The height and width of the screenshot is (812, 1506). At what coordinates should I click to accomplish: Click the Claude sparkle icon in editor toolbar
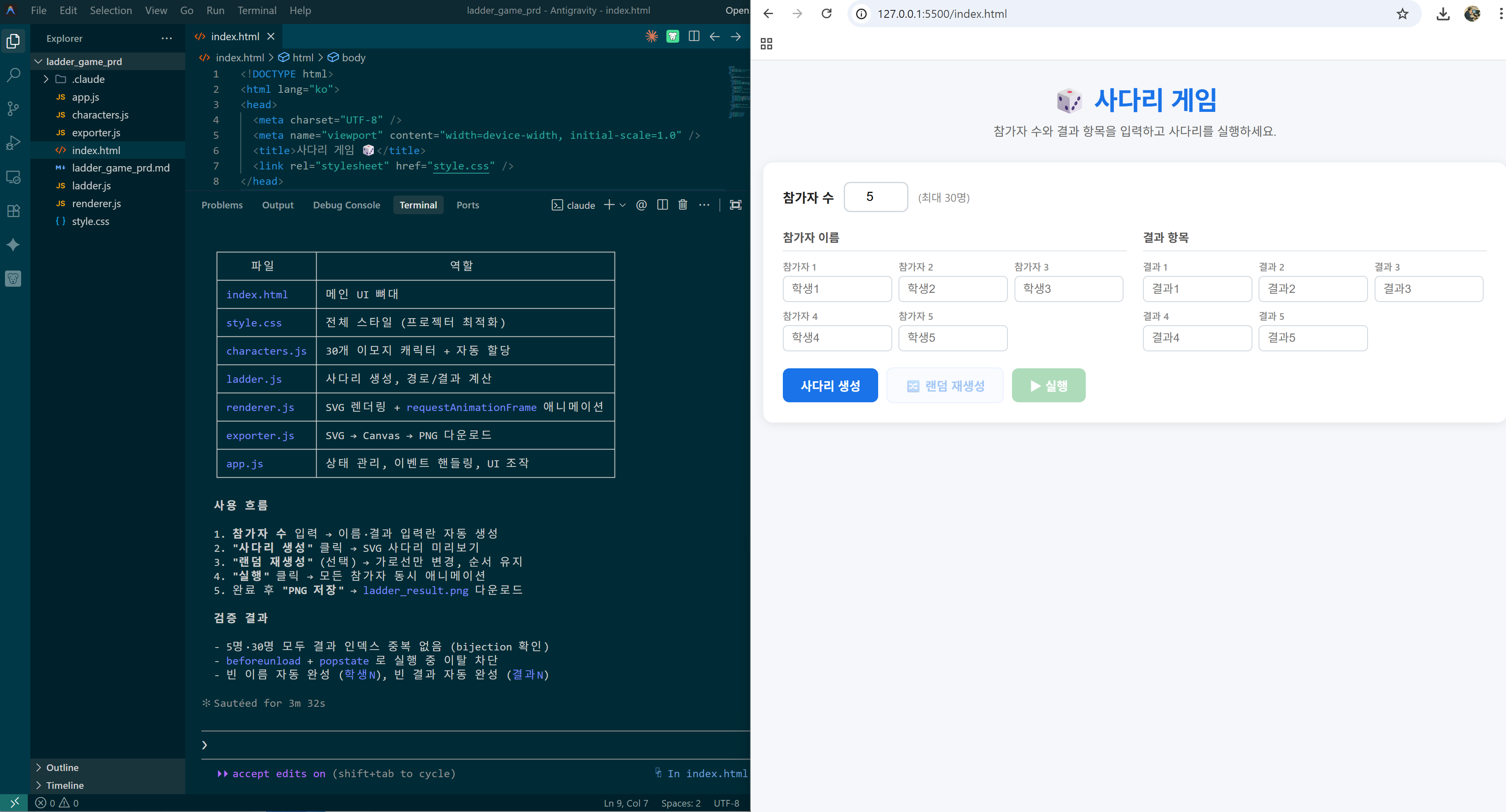click(651, 36)
